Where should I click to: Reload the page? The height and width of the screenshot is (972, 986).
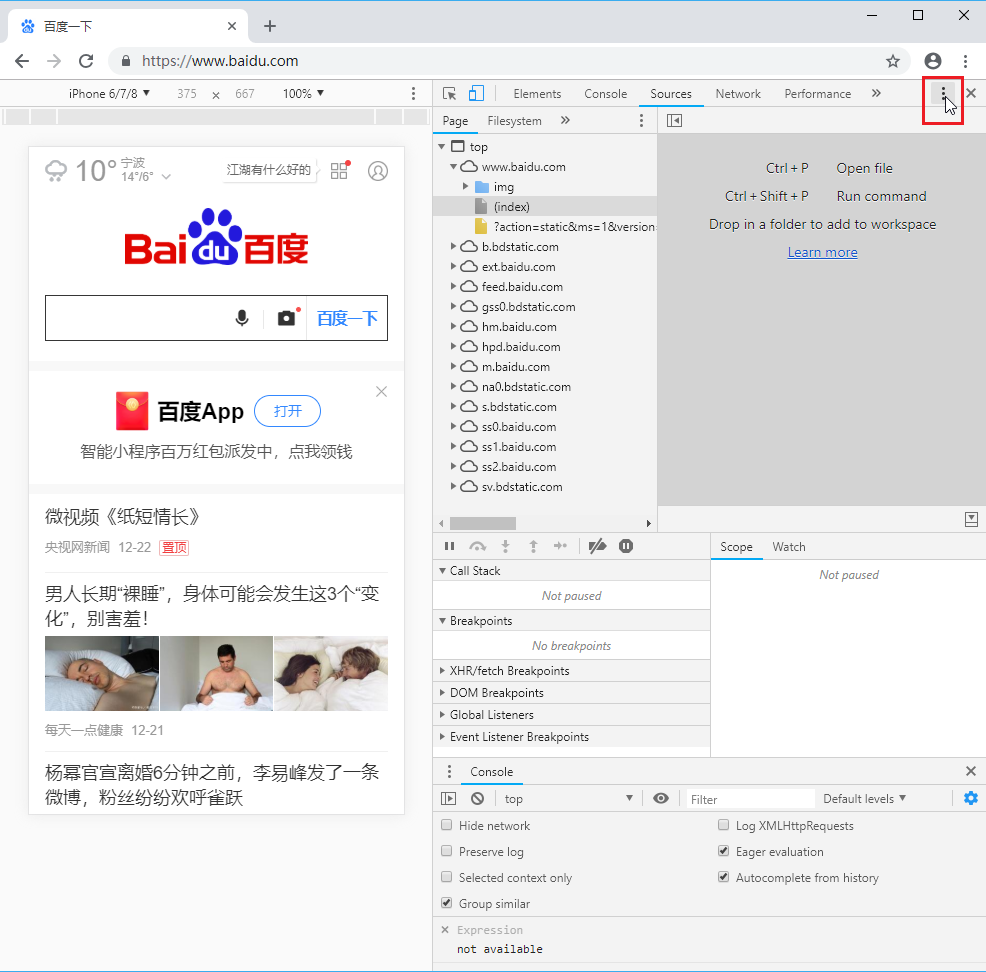tap(86, 61)
